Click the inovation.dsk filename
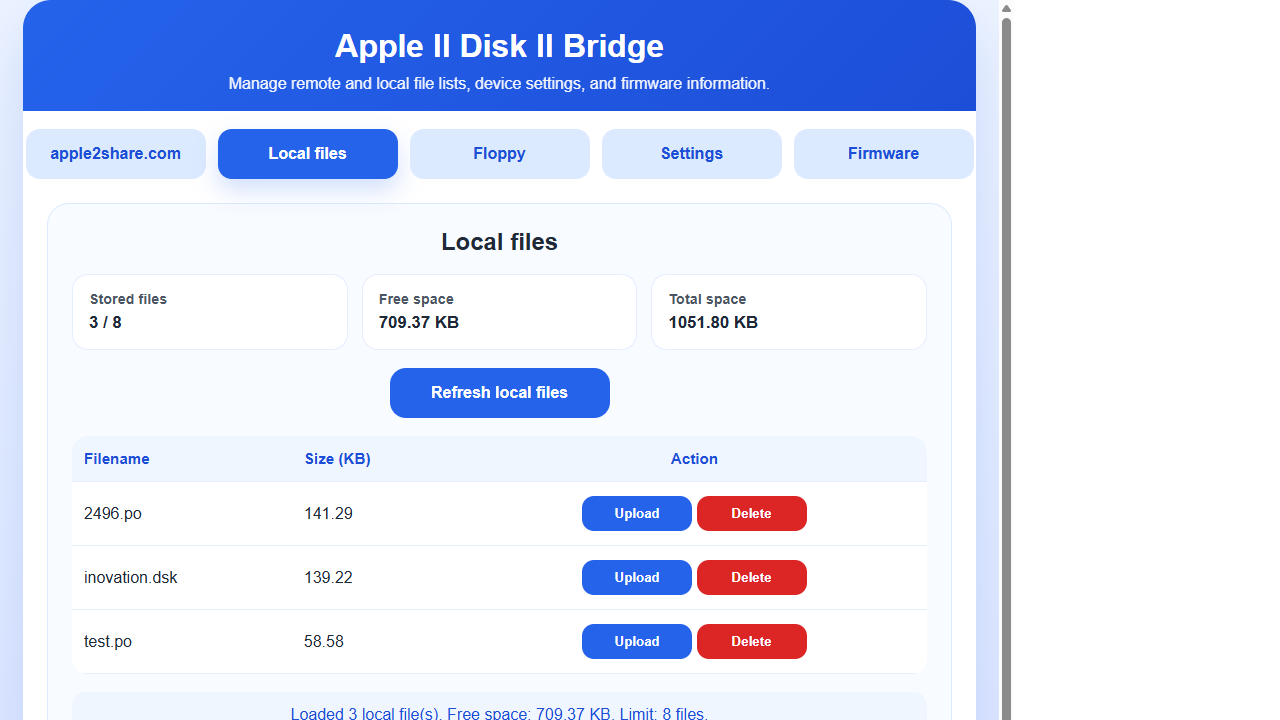Viewport: 1280px width, 720px height. point(131,578)
